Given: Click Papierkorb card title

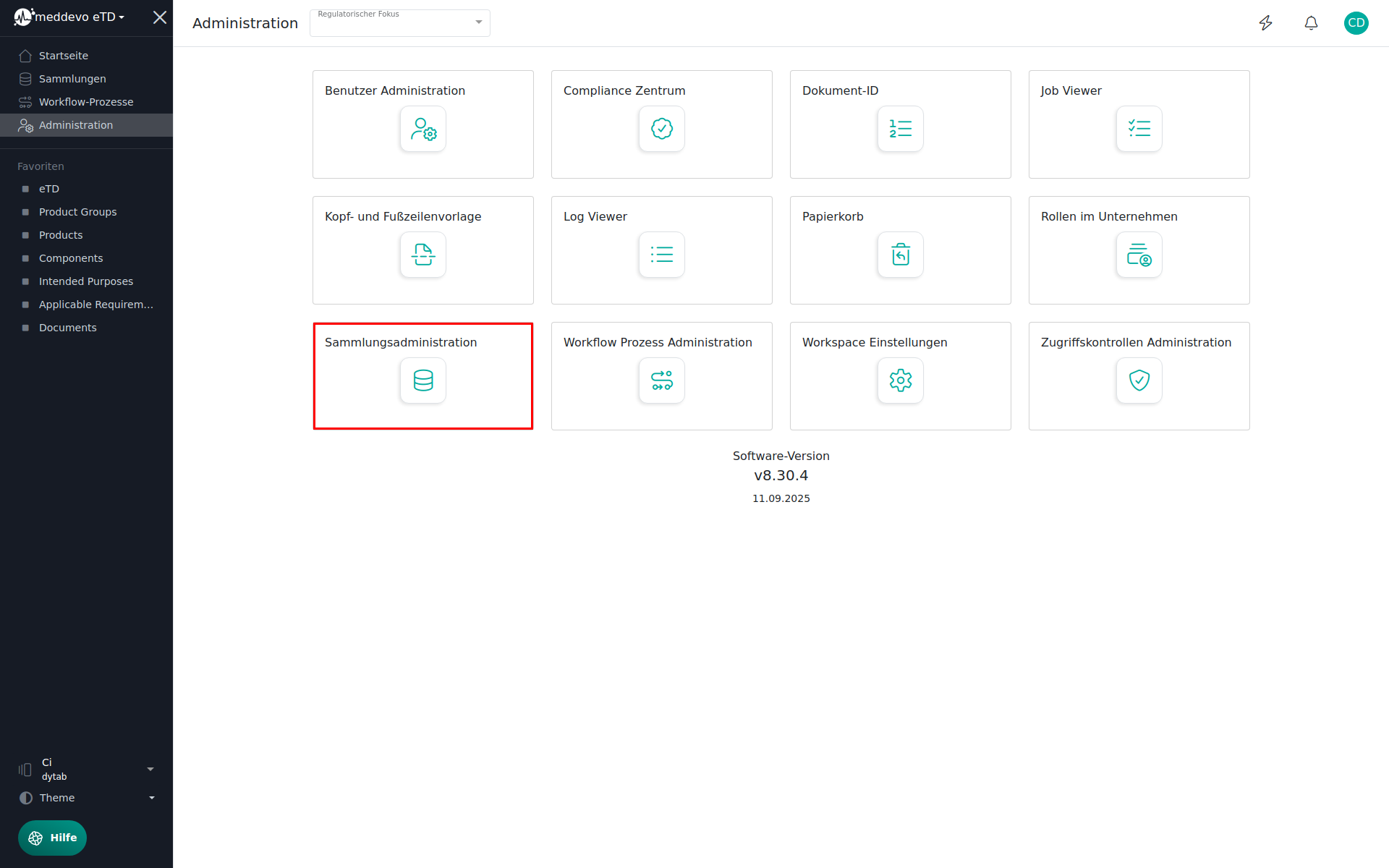Looking at the screenshot, I should (x=833, y=216).
